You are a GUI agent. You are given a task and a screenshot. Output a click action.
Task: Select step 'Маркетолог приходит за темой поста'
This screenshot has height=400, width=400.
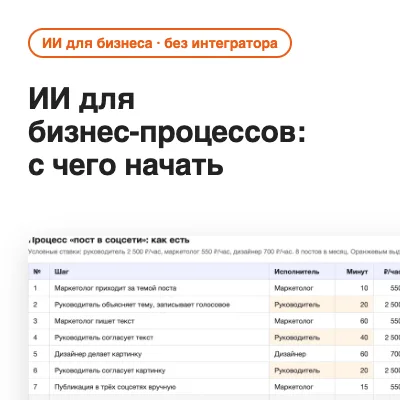tap(115, 288)
